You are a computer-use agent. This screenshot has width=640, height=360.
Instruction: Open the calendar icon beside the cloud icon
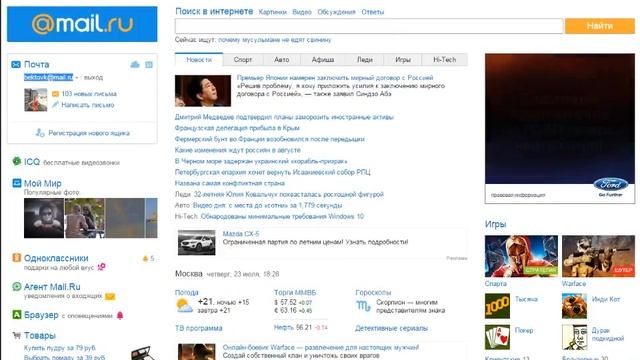(149, 64)
